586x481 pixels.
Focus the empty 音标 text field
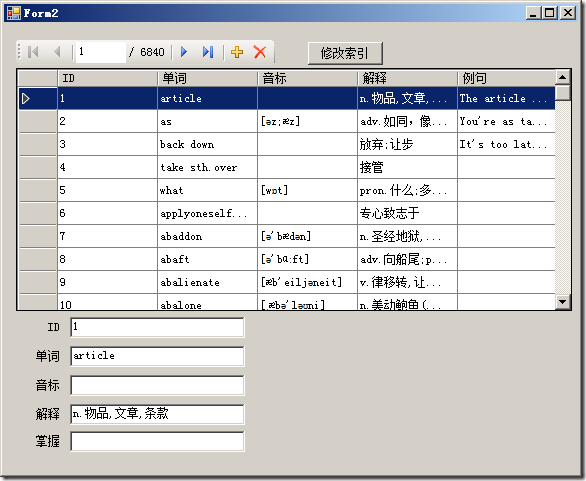(x=157, y=385)
